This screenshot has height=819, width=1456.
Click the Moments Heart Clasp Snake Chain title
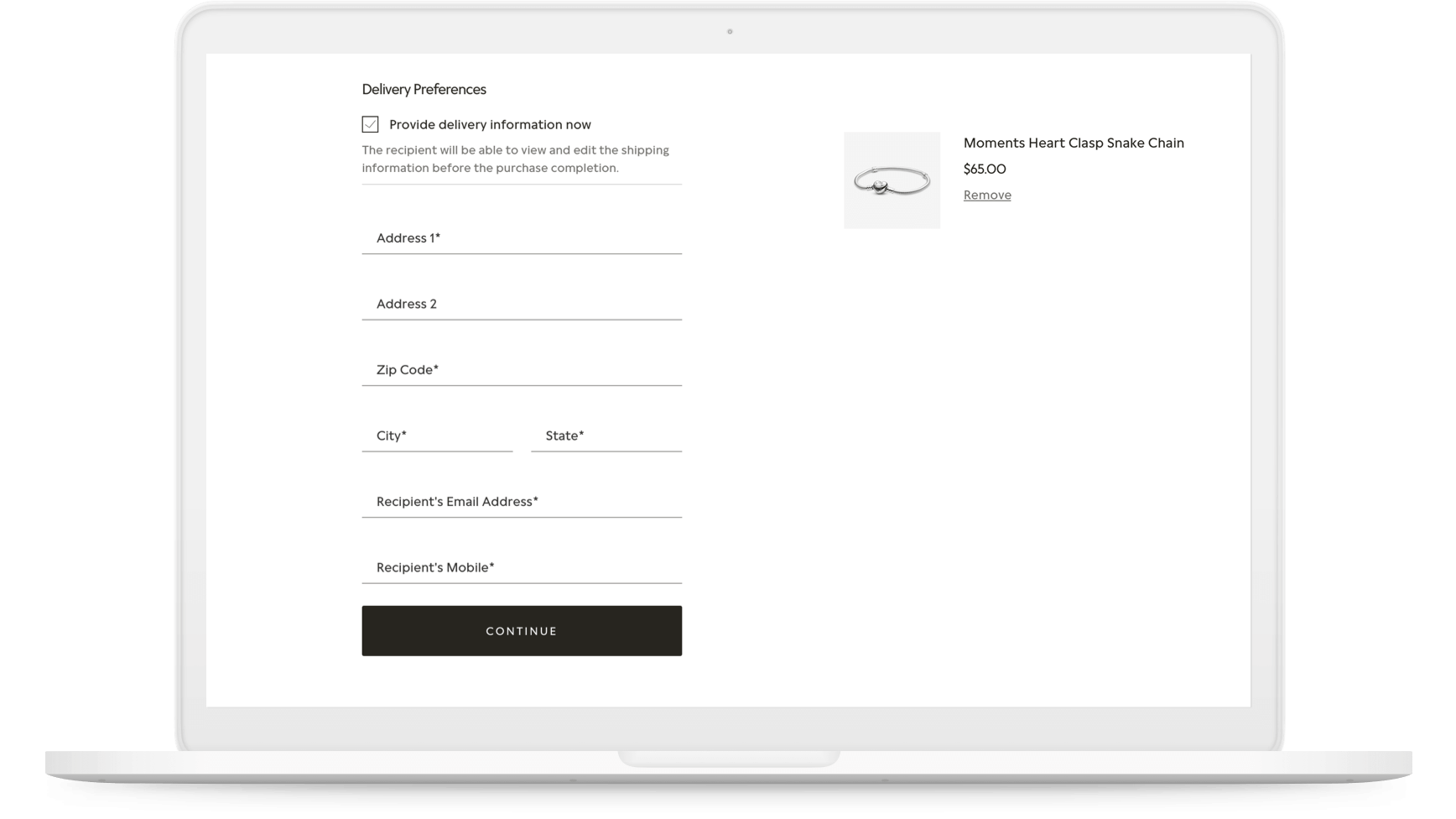(x=1074, y=143)
